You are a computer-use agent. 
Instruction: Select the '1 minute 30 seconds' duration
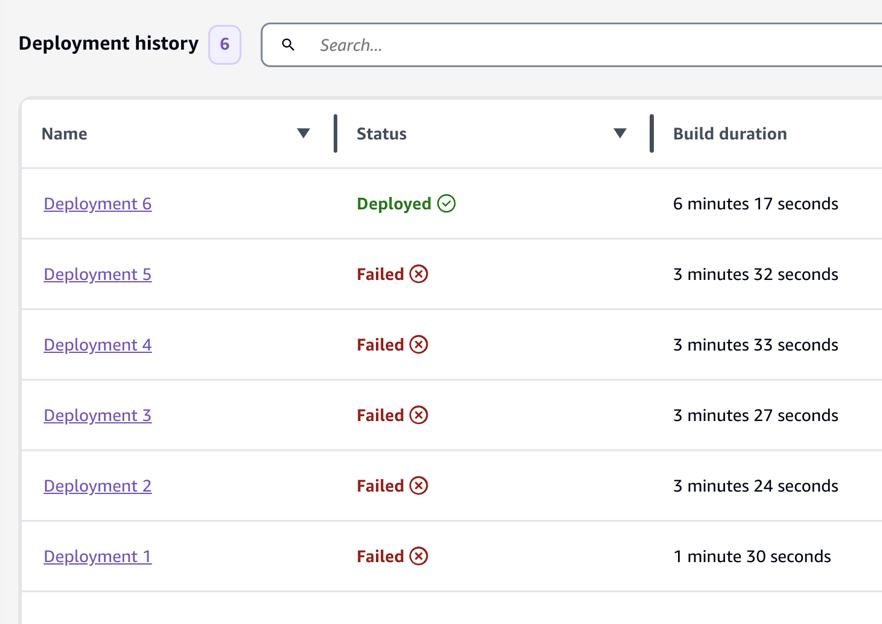pyautogui.click(x=752, y=556)
